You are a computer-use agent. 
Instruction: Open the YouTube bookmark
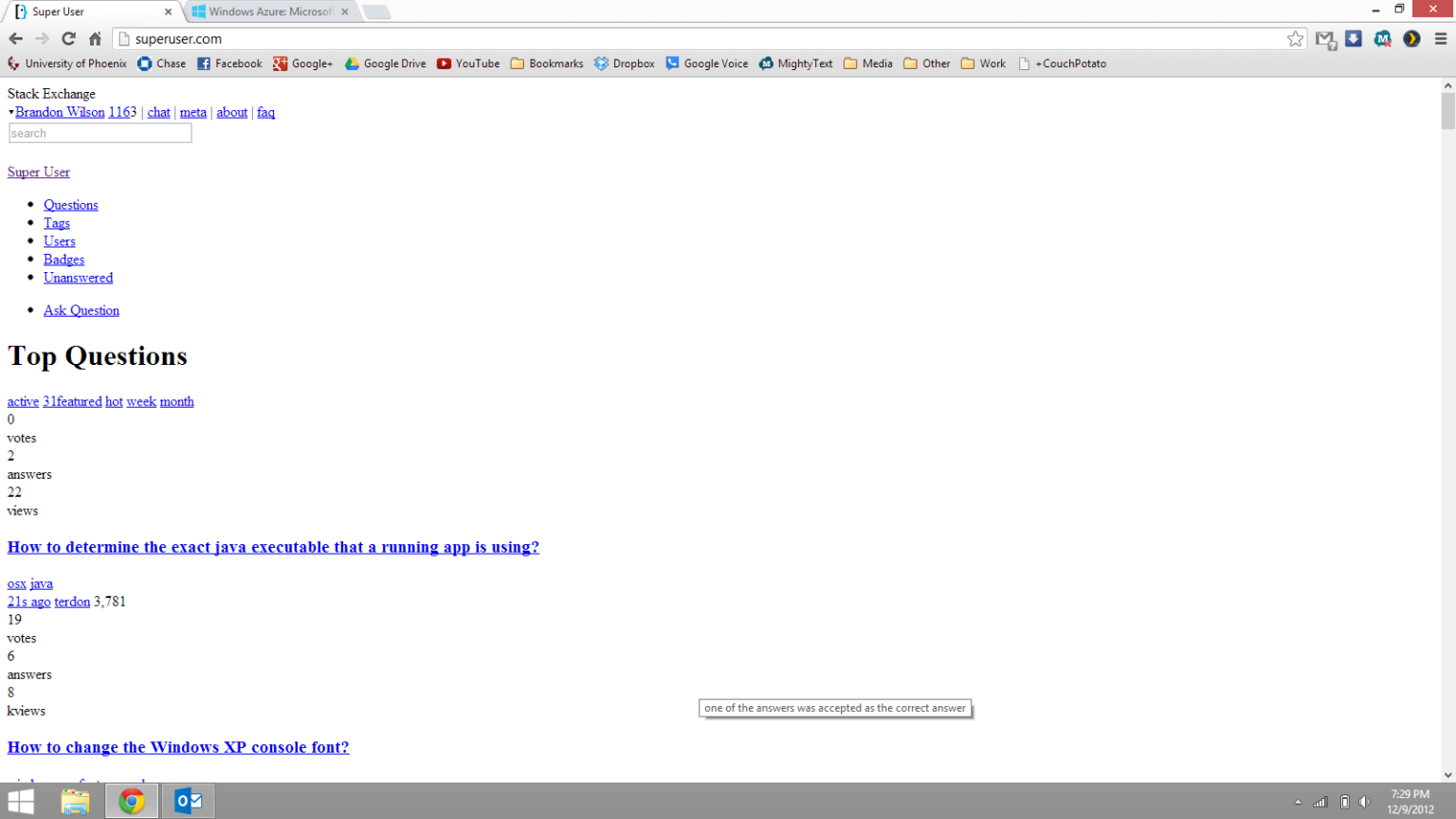pos(468,64)
